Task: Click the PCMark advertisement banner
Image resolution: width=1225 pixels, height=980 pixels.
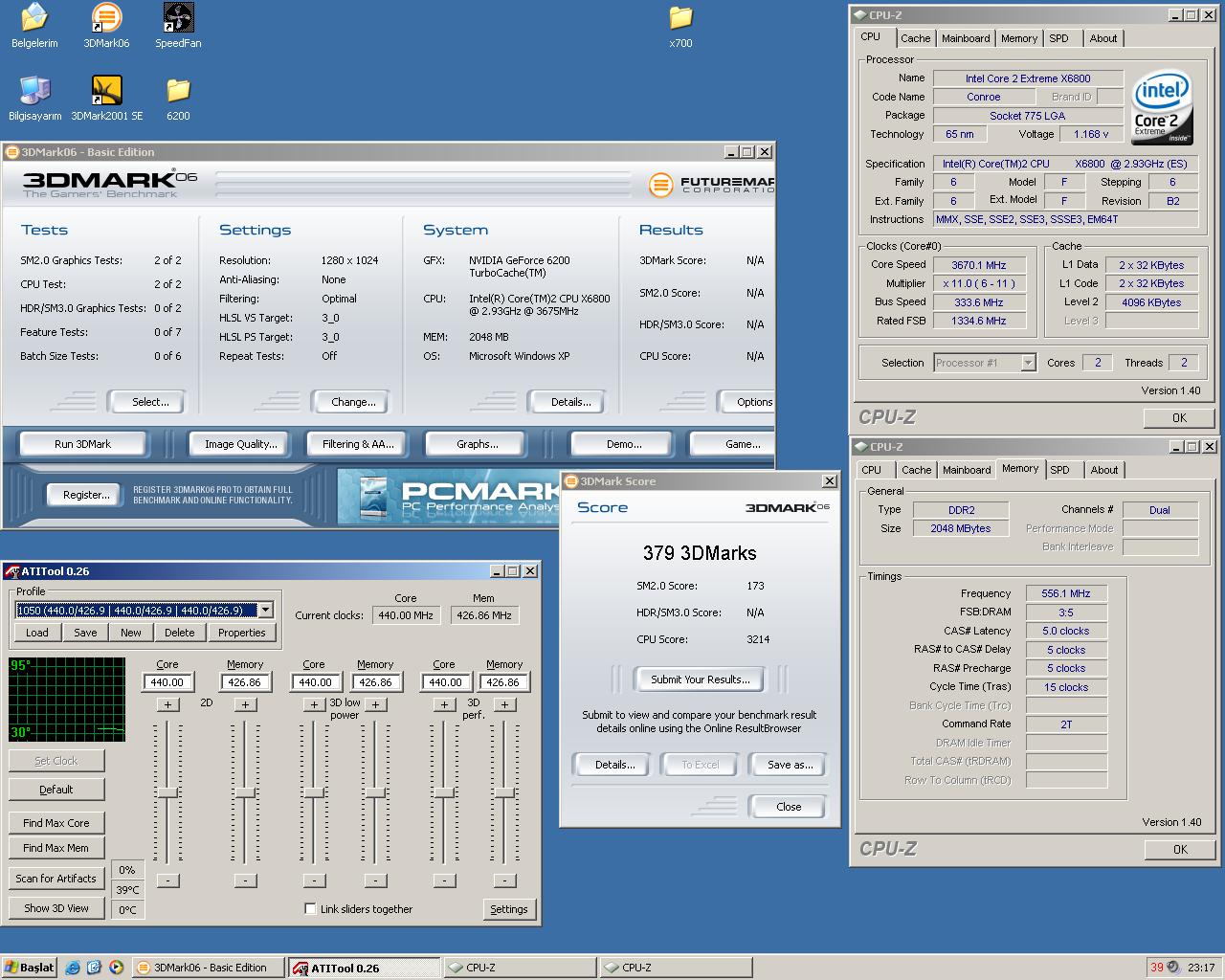Action: (x=448, y=497)
